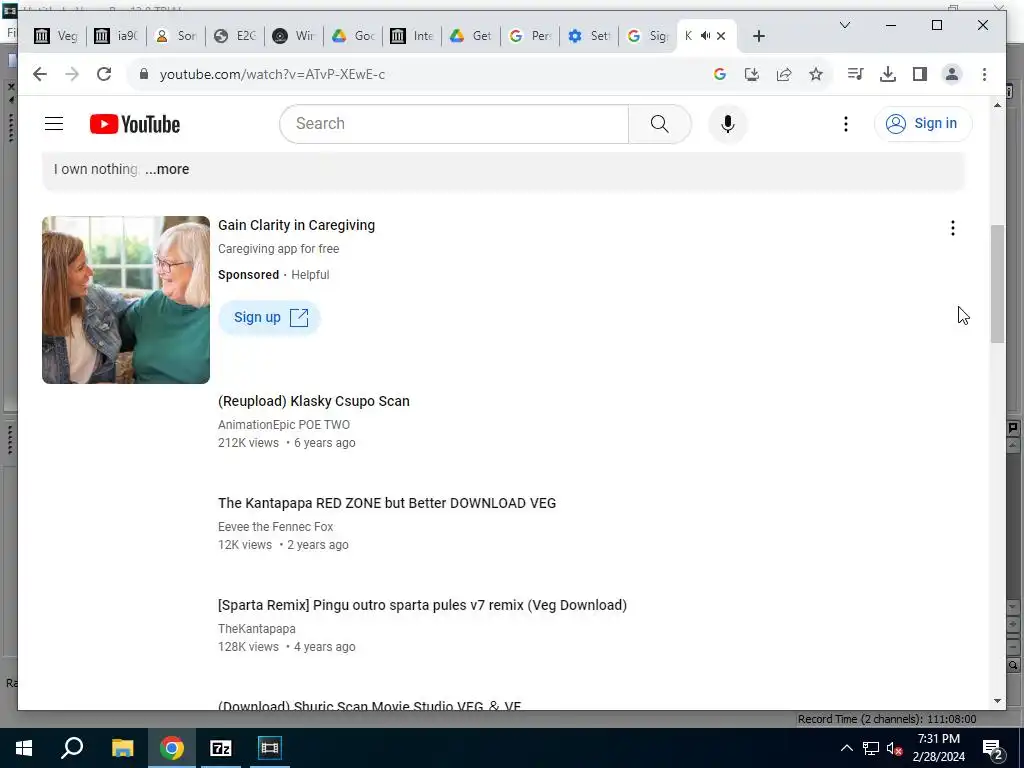Switch to the Sig tab

648,36
